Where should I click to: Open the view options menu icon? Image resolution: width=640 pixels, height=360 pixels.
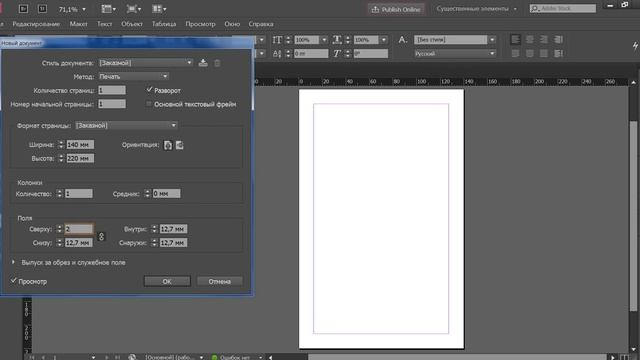pos(108,9)
